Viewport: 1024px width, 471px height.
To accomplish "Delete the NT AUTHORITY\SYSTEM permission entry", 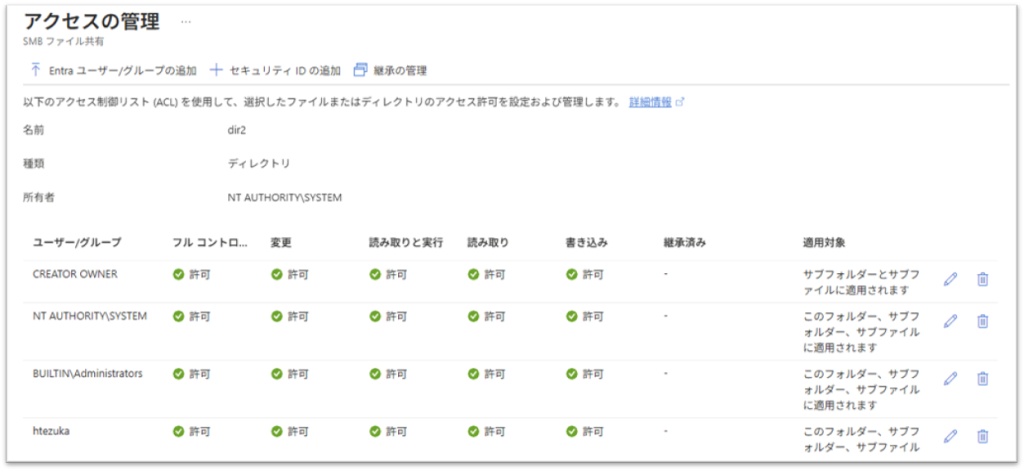I will click(x=982, y=321).
